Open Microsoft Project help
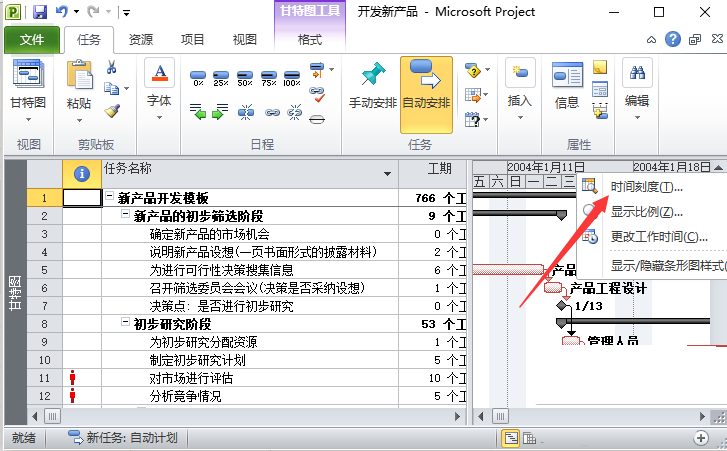This screenshot has width=727, height=451. [673, 39]
